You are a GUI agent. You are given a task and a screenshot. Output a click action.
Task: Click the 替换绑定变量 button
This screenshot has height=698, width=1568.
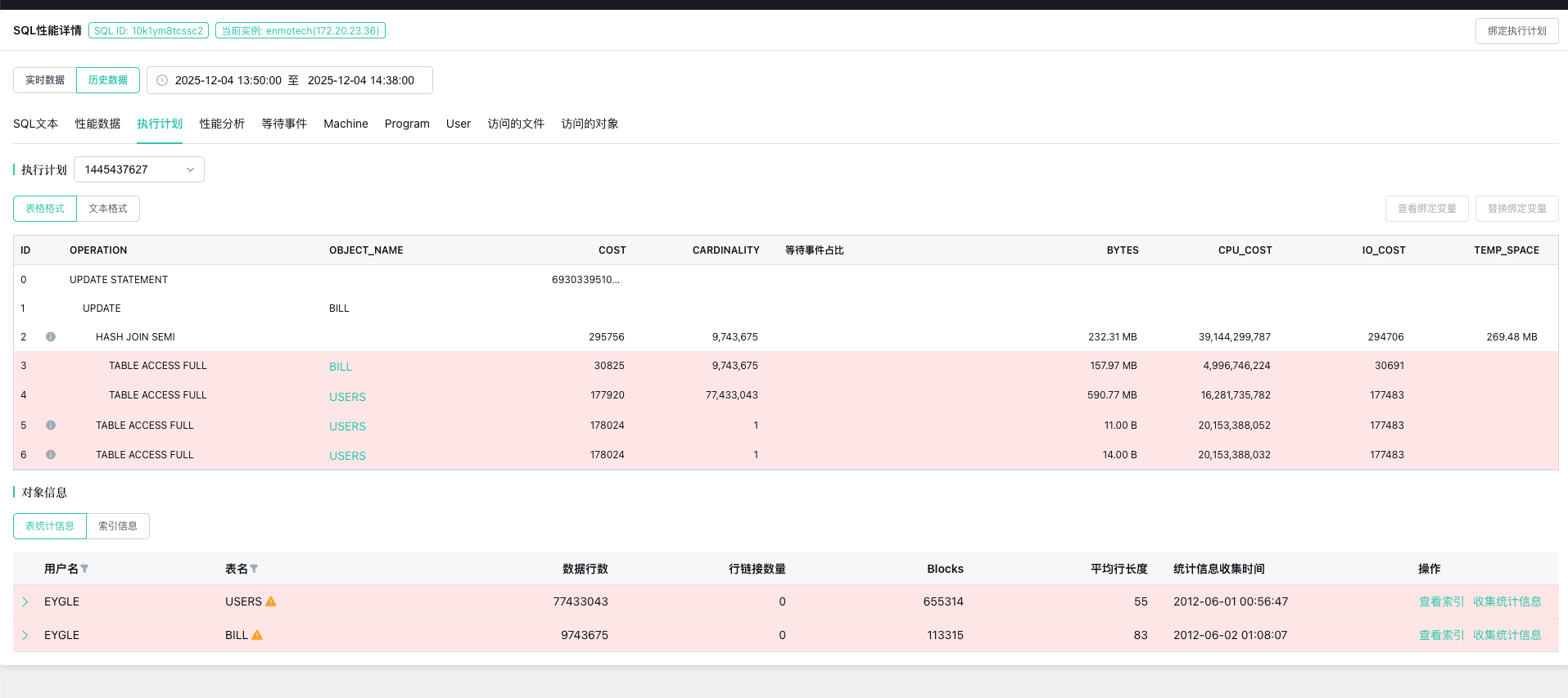click(1516, 209)
